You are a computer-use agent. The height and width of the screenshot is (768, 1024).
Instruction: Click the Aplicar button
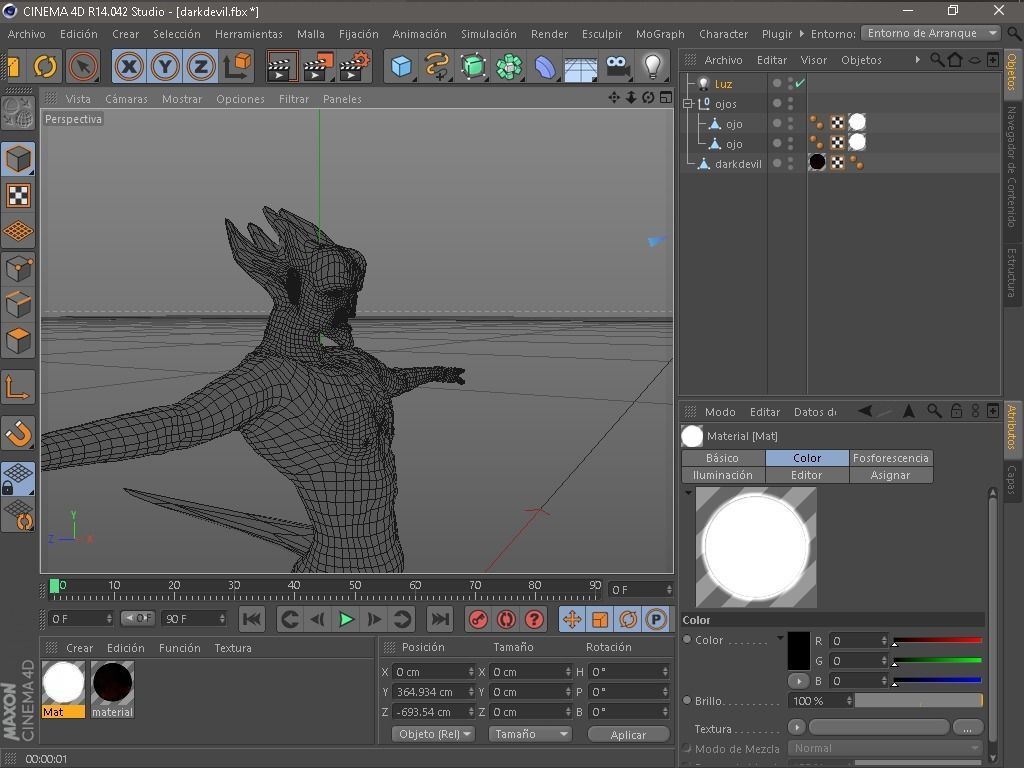(628, 735)
